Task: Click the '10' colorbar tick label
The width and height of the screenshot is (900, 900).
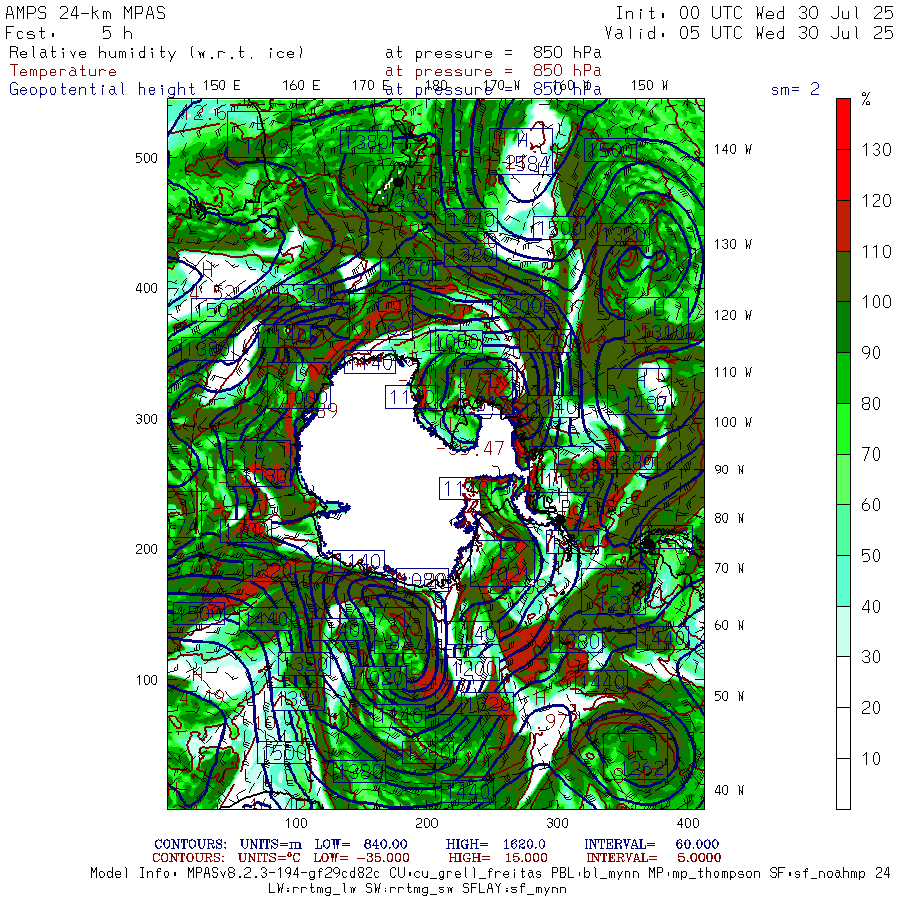Action: coord(871,759)
